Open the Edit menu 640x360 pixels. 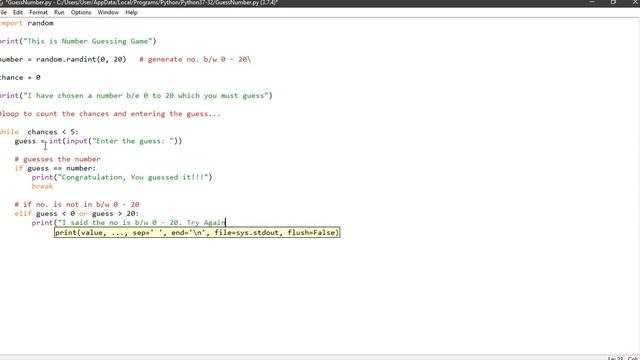coord(18,12)
